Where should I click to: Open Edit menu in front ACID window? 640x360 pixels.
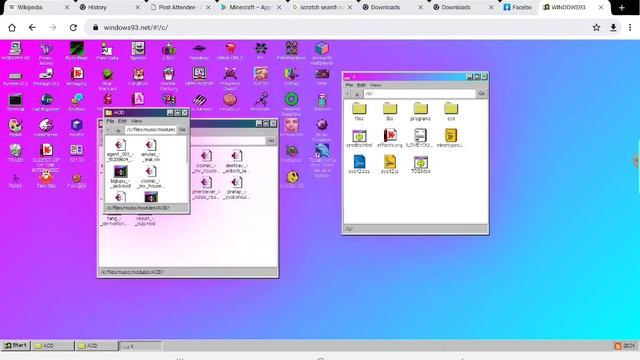click(x=122, y=121)
